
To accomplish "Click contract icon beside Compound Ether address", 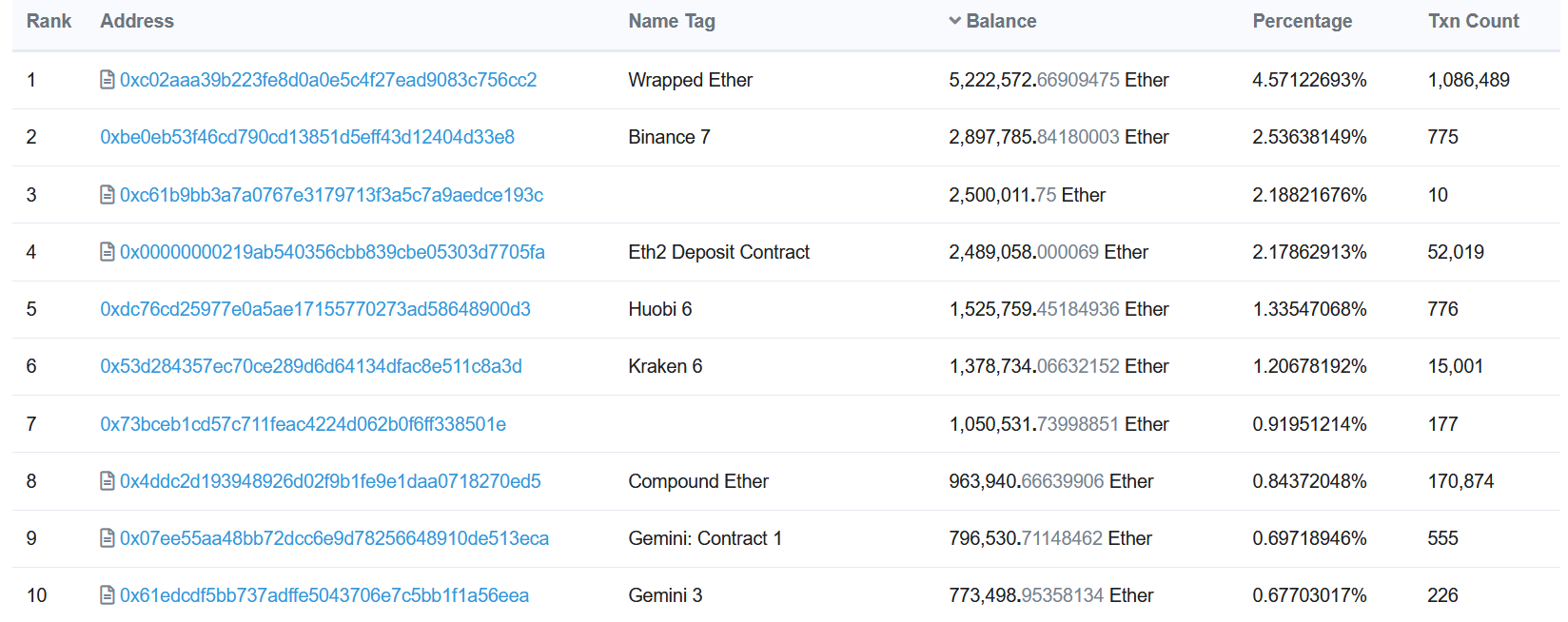I will click(108, 481).
